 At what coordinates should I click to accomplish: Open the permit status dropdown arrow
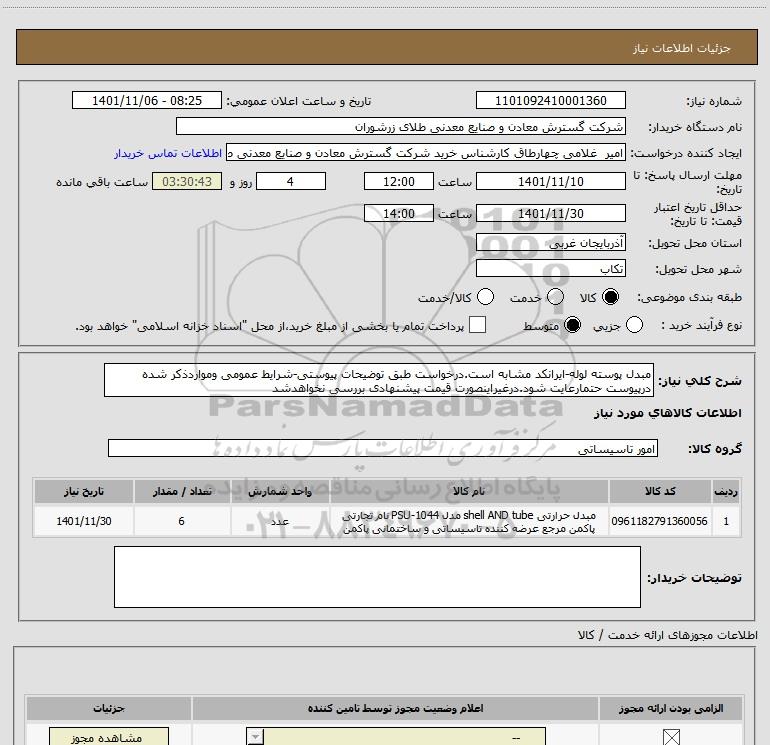255,737
